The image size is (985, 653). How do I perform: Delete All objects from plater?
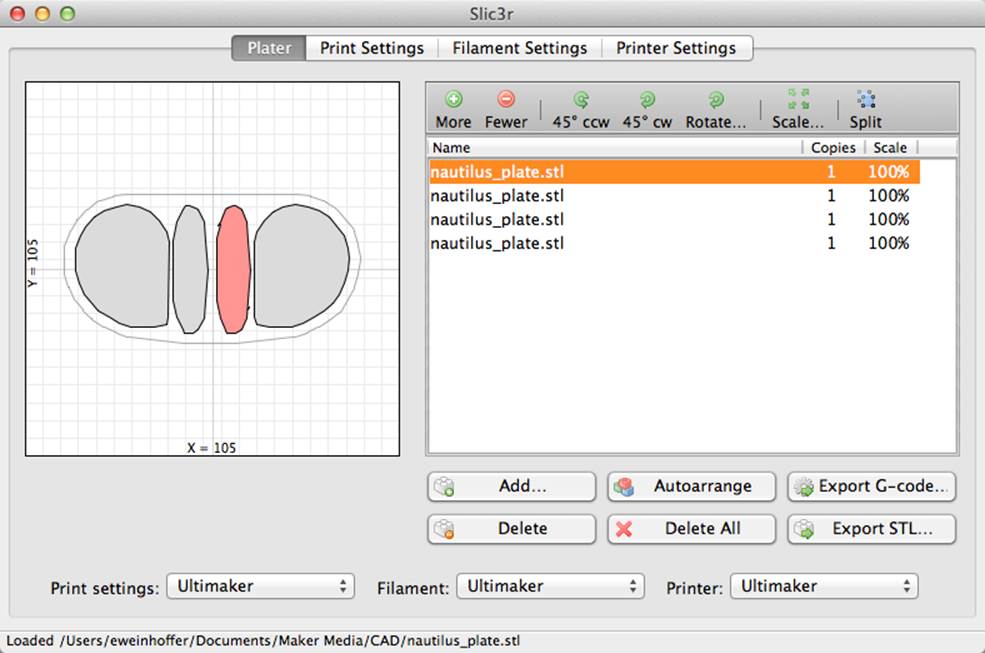692,529
